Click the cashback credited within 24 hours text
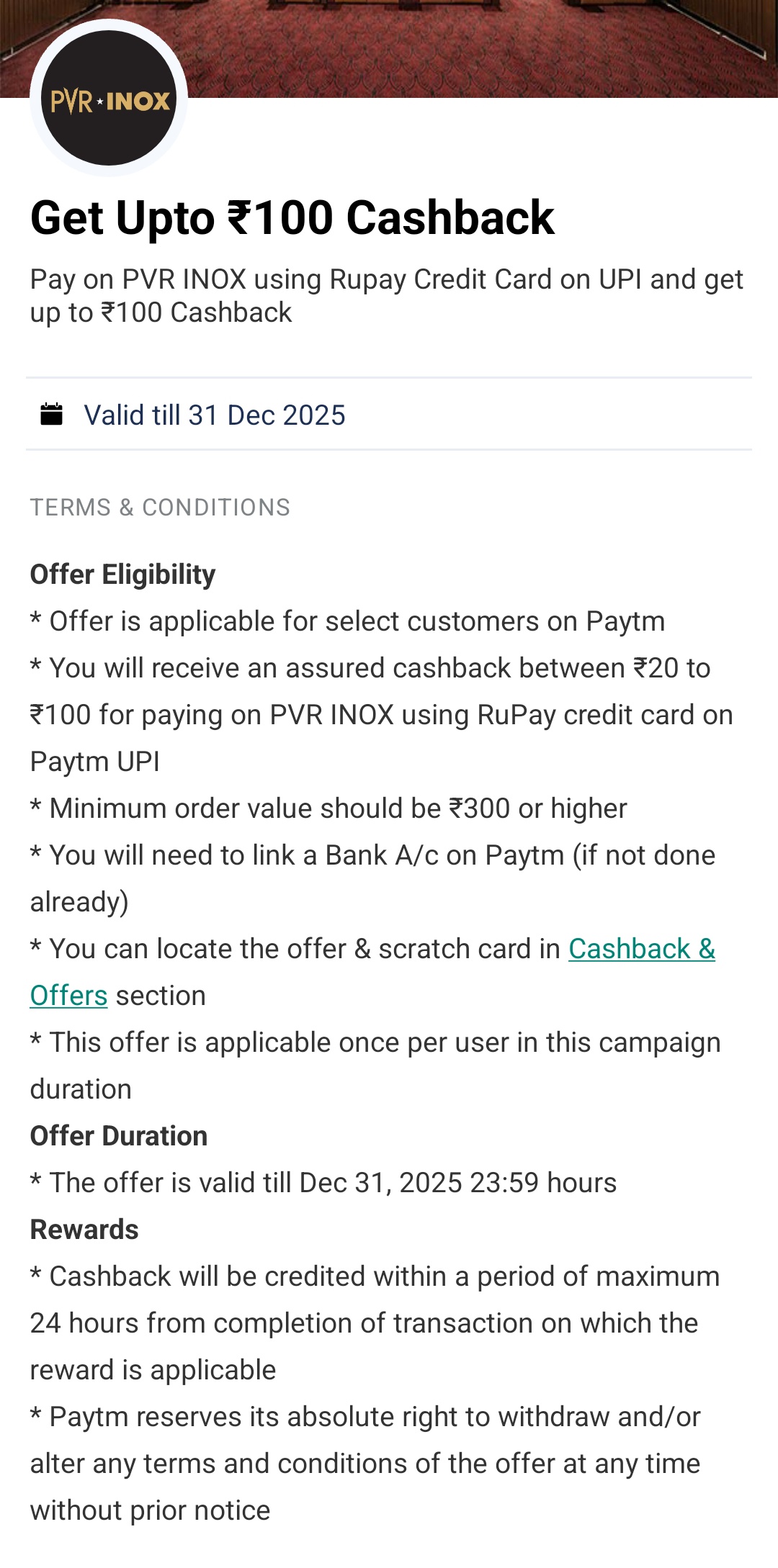 tap(375, 1323)
